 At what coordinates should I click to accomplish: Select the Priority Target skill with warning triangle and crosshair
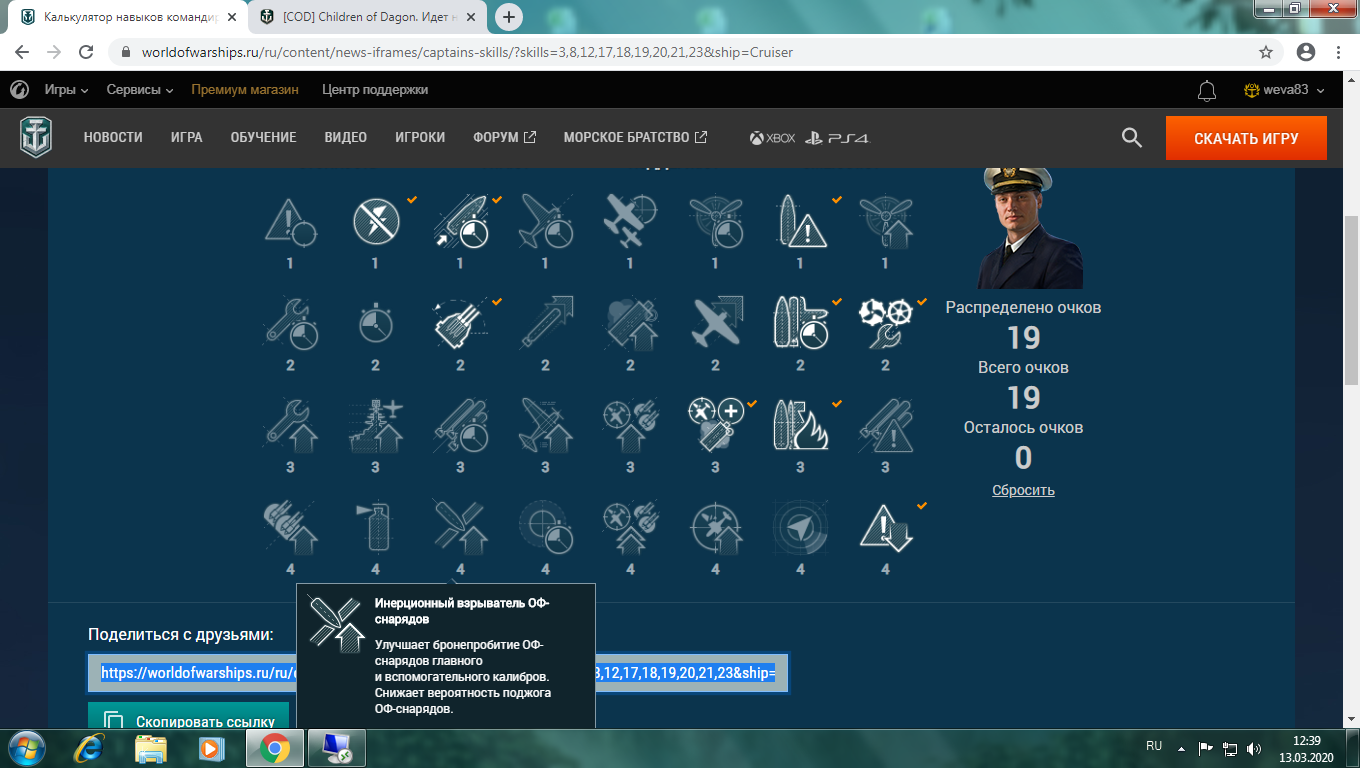coord(290,221)
